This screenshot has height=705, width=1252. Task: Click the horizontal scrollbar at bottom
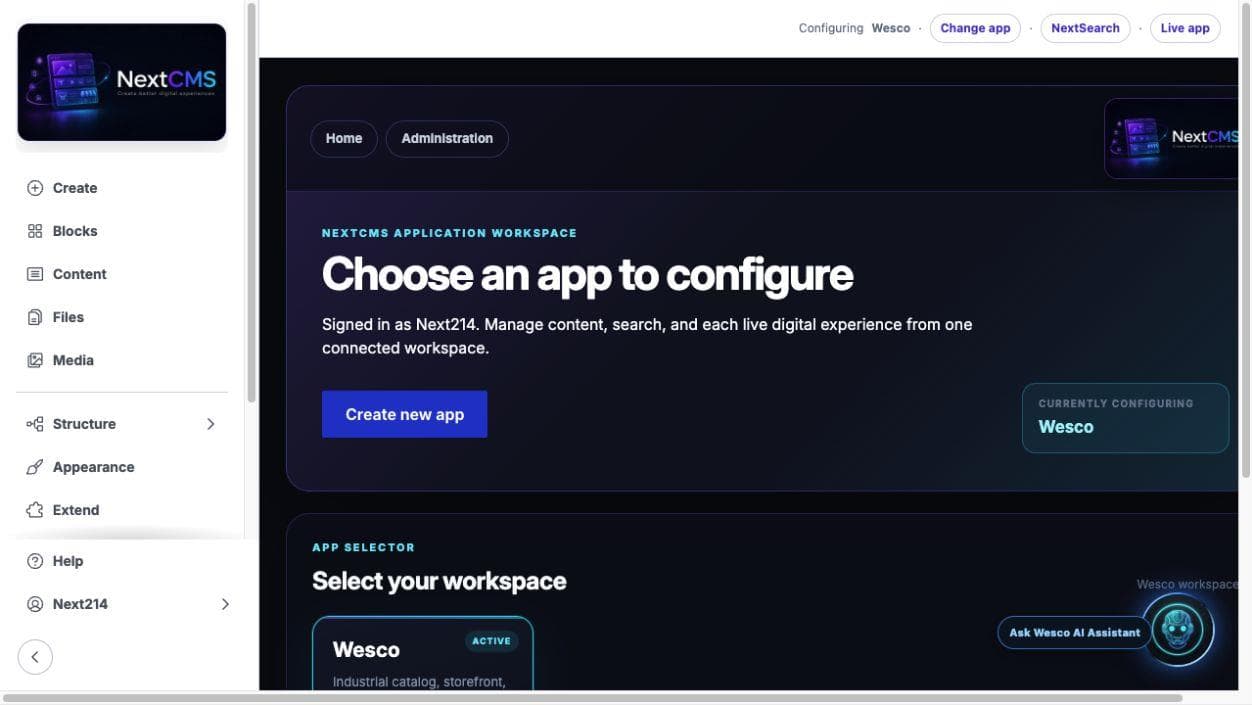coord(592,698)
